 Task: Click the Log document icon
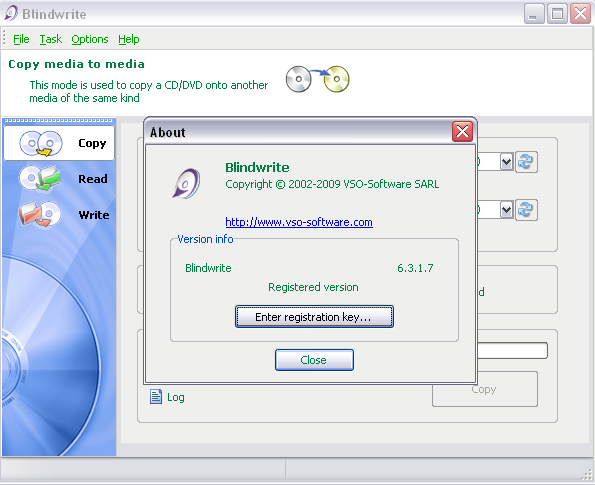[x=156, y=397]
